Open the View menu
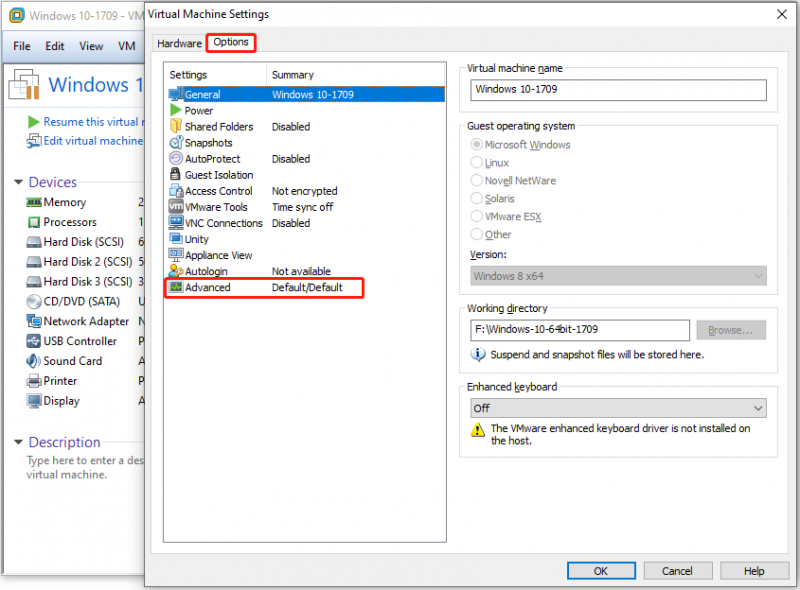 91,46
